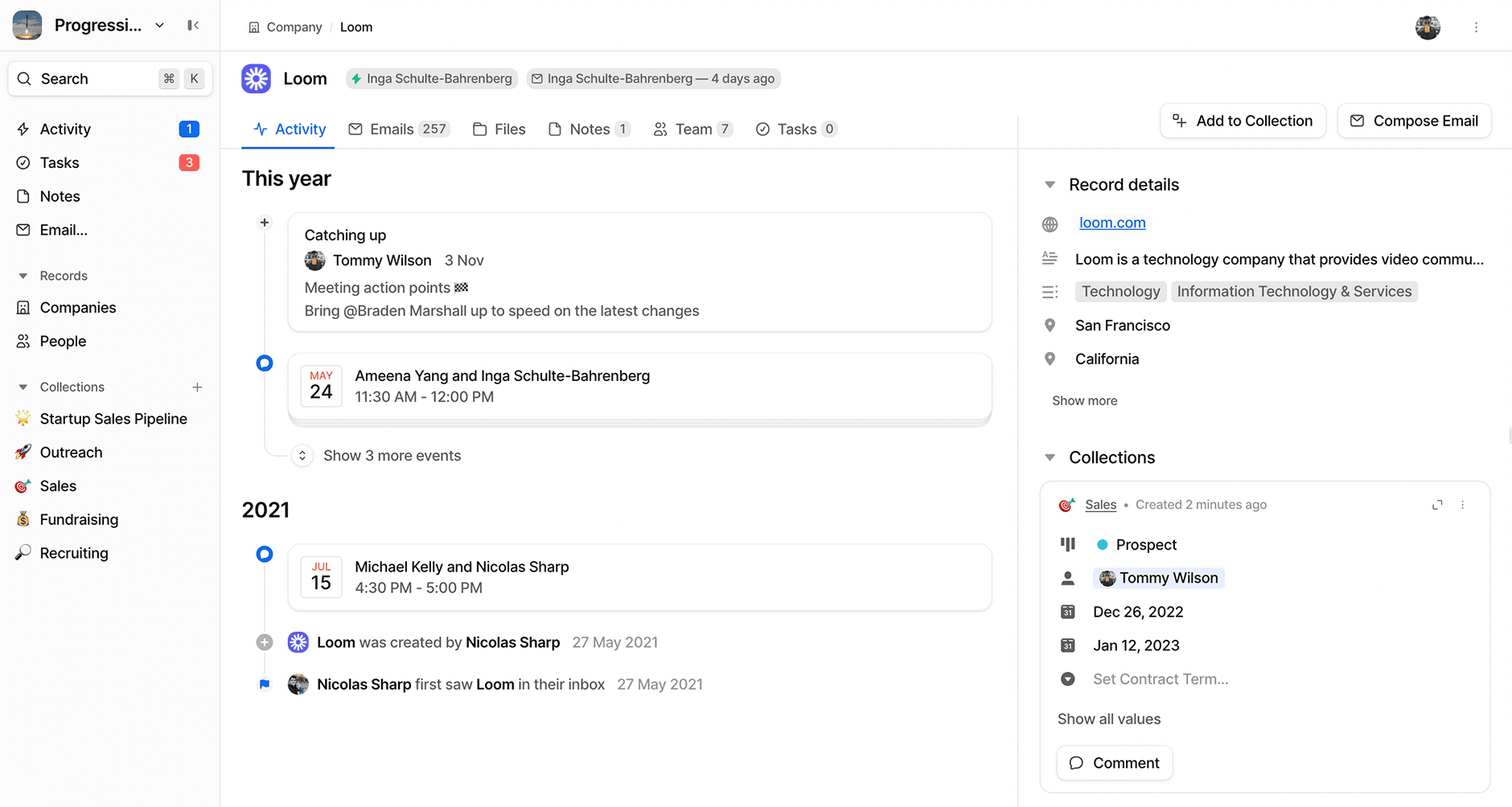Open the workspace switcher dropdown chevron
The height and width of the screenshot is (807, 1512).
pos(160,26)
